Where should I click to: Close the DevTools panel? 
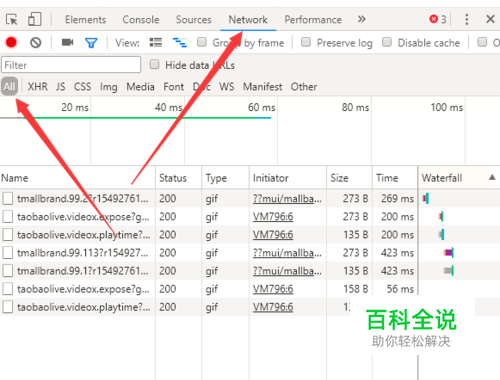[490, 19]
